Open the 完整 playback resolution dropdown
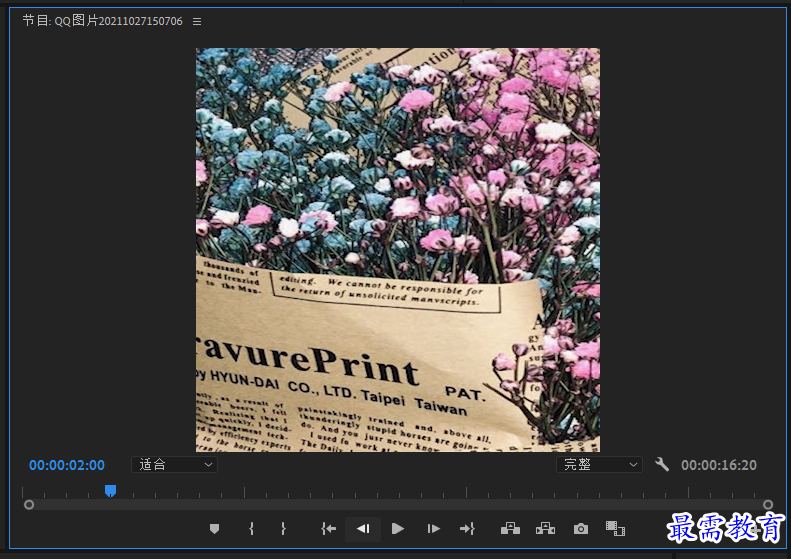The width and height of the screenshot is (791, 559). point(599,465)
